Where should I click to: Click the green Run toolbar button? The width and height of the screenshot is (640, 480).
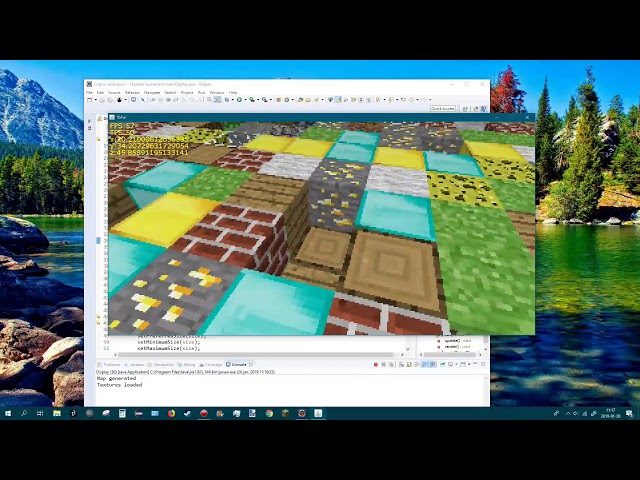point(239,100)
